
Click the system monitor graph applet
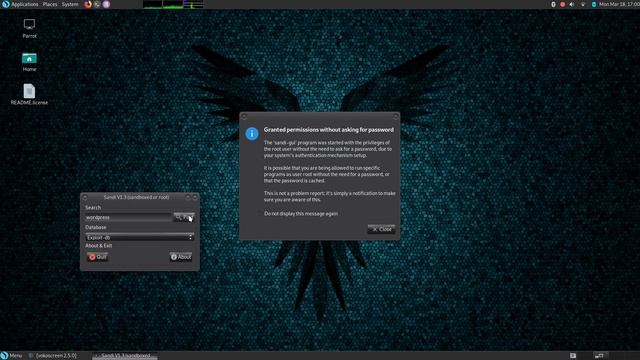(x=173, y=4)
